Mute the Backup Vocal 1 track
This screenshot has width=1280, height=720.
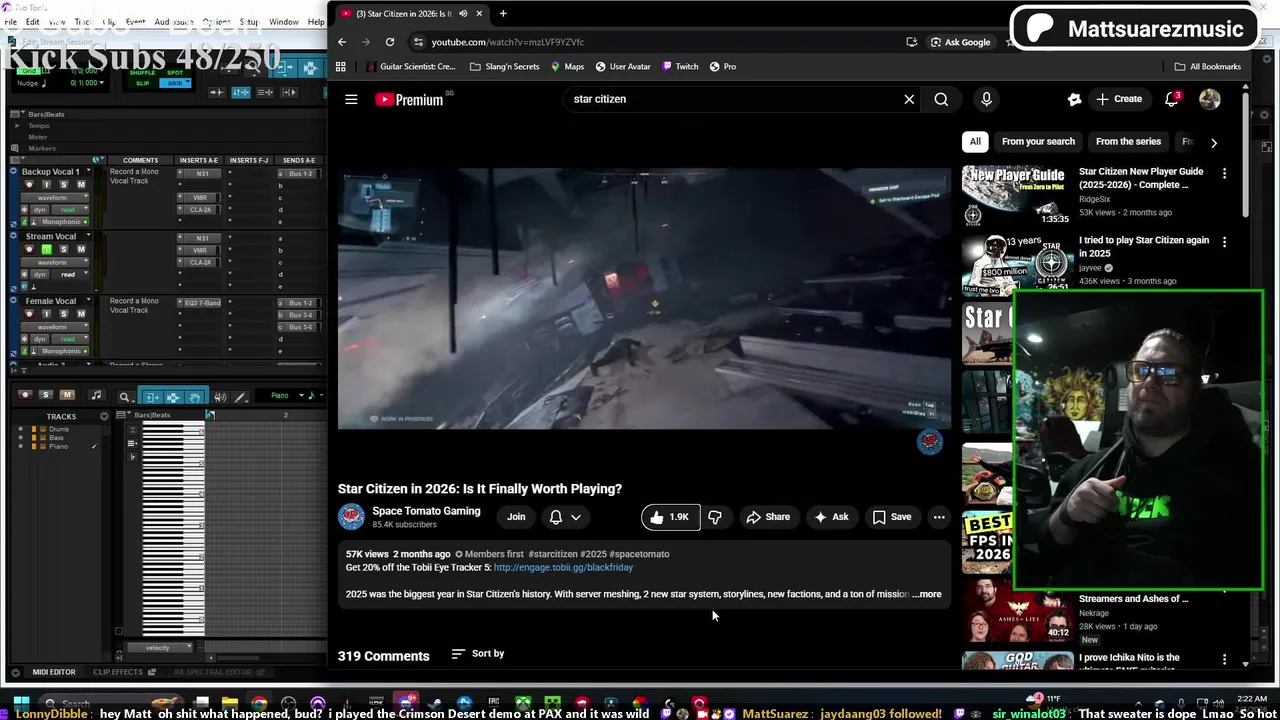pyautogui.click(x=81, y=185)
